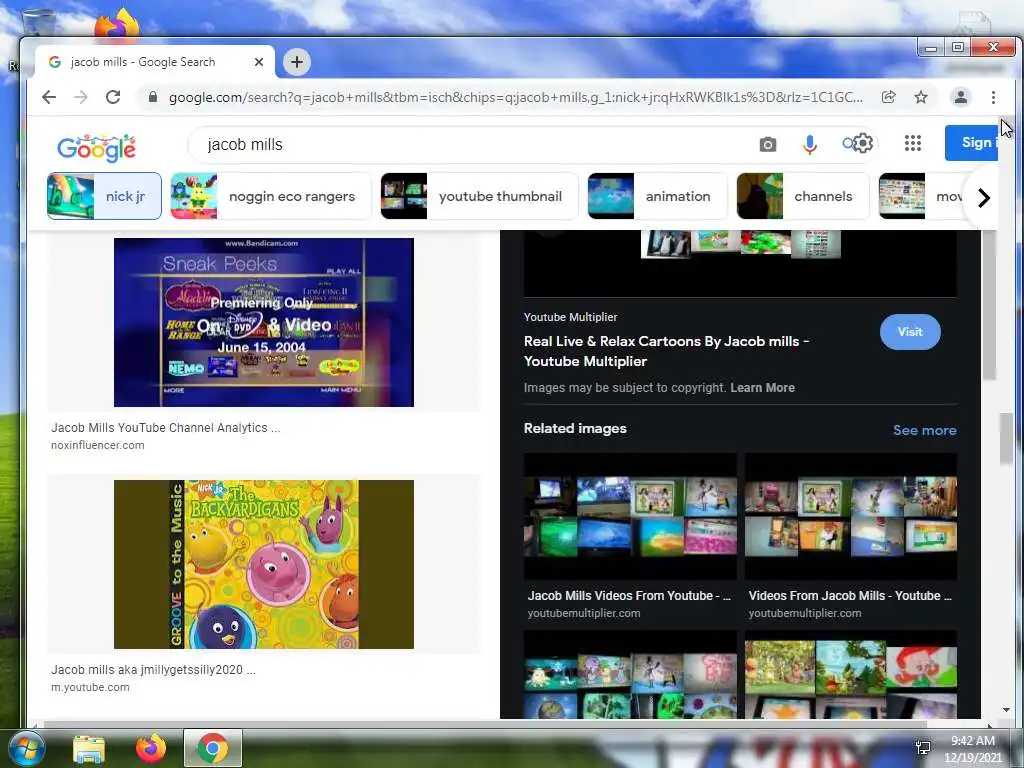Viewport: 1024px width, 768px height.
Task: Click the Sign in button
Action: click(971, 142)
